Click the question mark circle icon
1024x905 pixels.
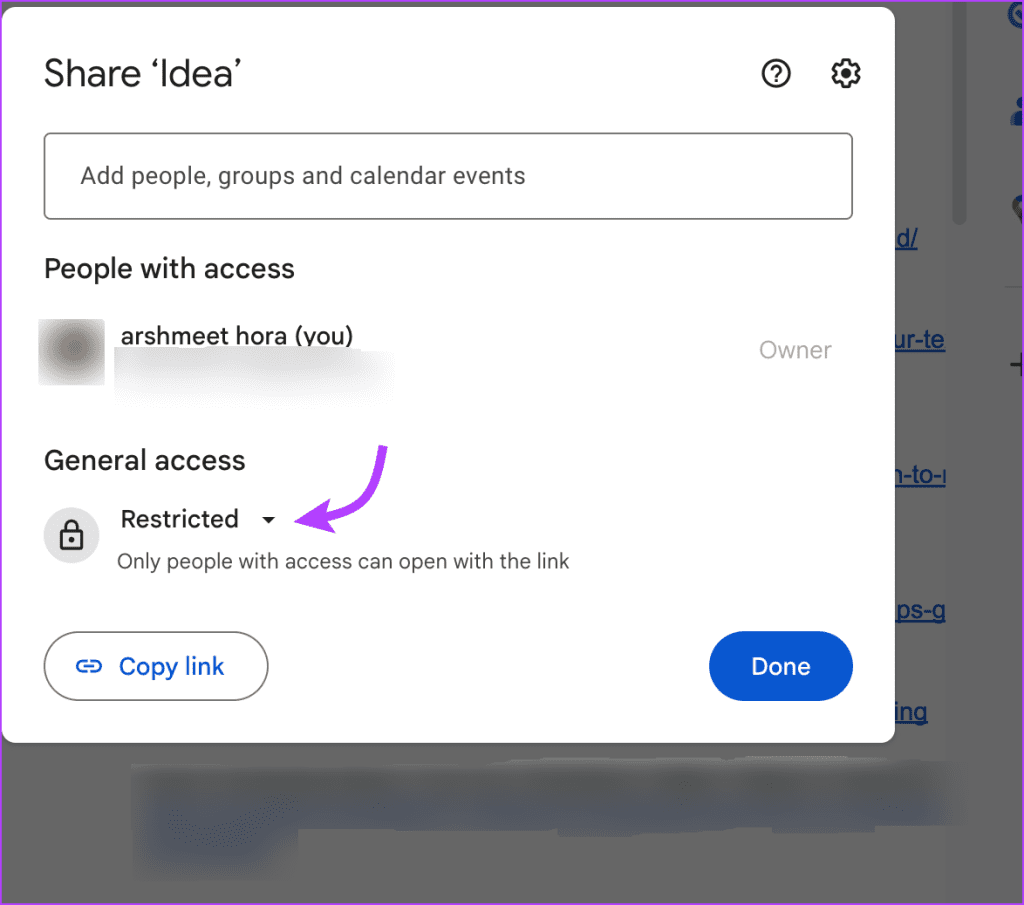pyautogui.click(x=776, y=73)
